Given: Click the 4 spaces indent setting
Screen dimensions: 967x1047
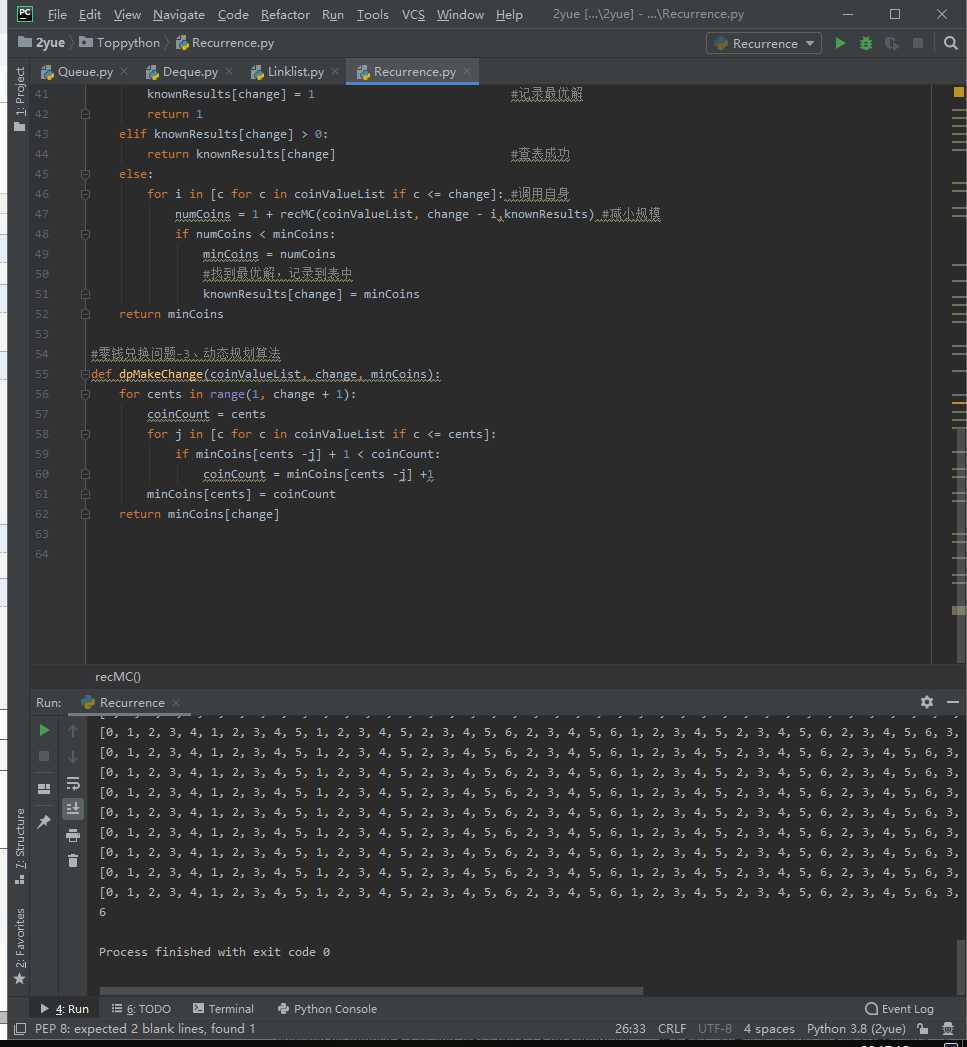Looking at the screenshot, I should click(x=769, y=1028).
